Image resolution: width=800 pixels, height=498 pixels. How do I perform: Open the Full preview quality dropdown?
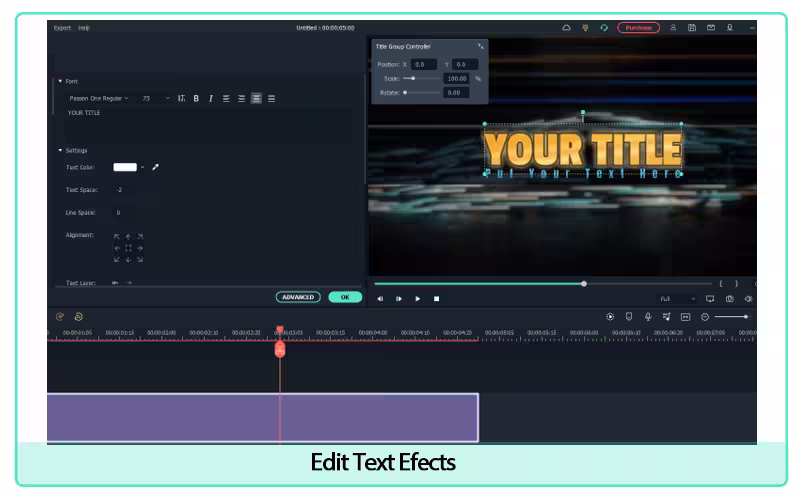pos(677,298)
